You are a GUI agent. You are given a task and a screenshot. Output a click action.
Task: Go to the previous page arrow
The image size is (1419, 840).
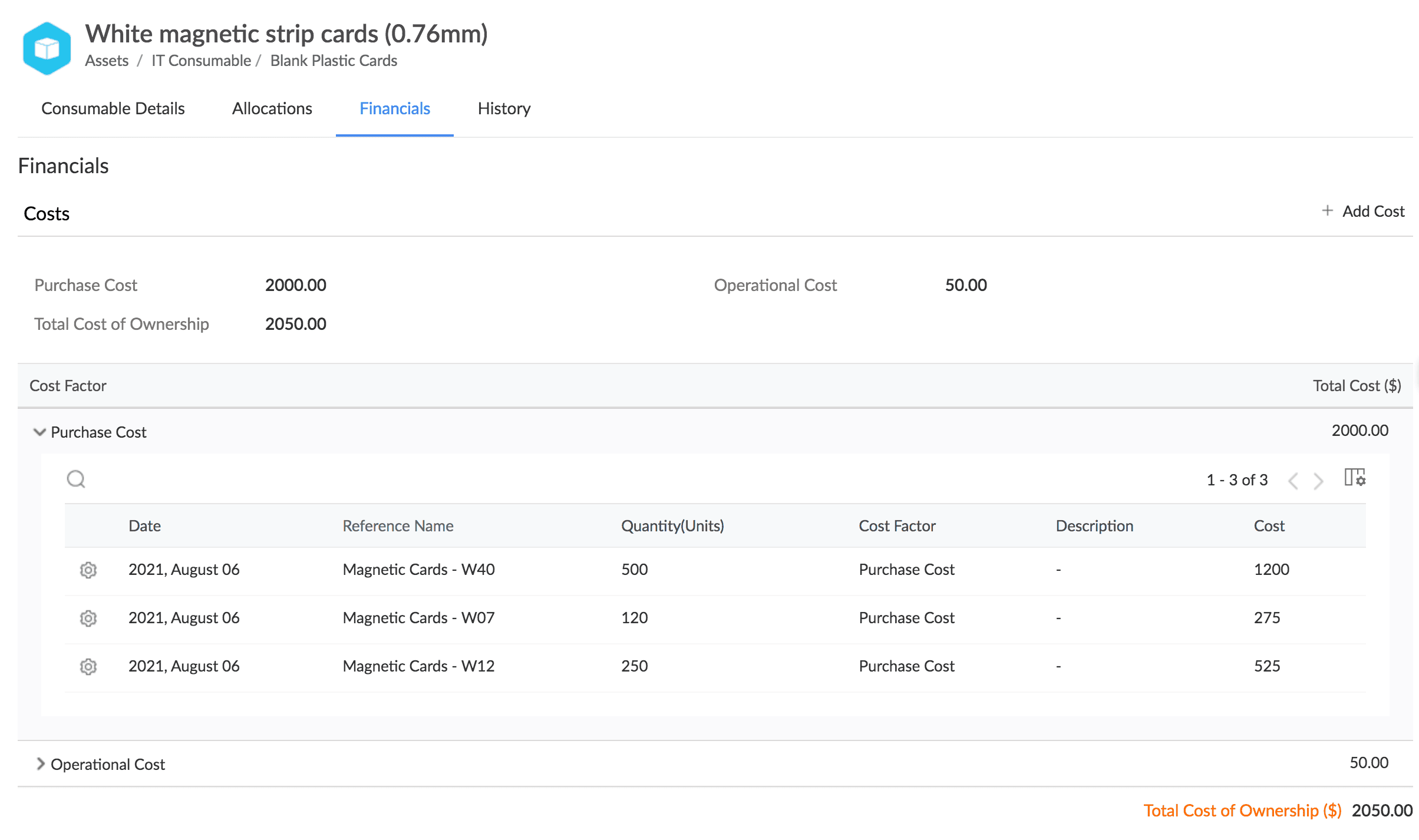[1293, 481]
